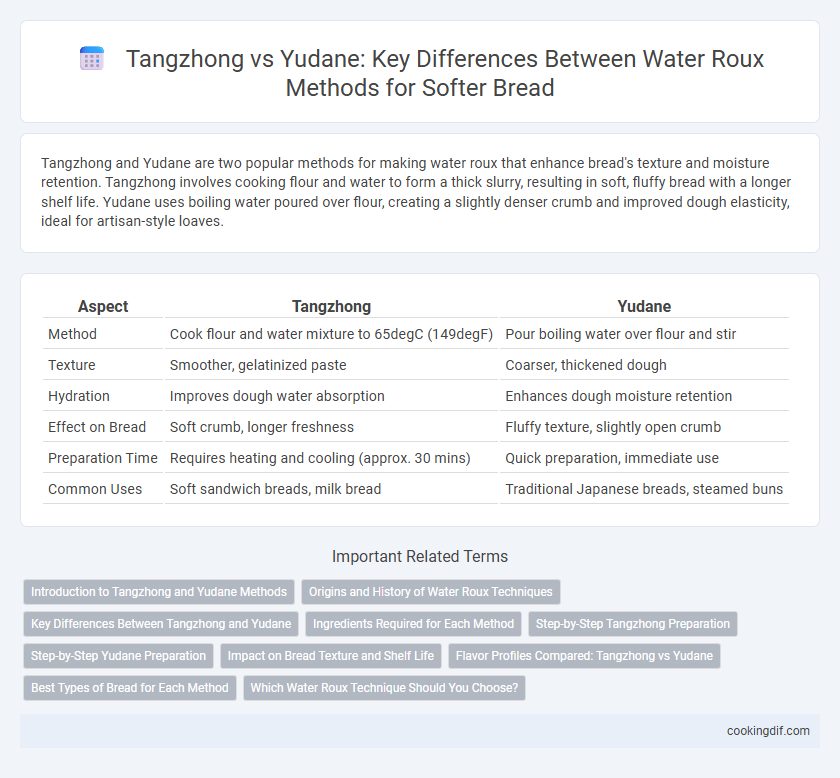Screen dimensions: 840x778
Task: Select Key Differences Between Tangzhong and Yudane tag
Action: (161, 624)
